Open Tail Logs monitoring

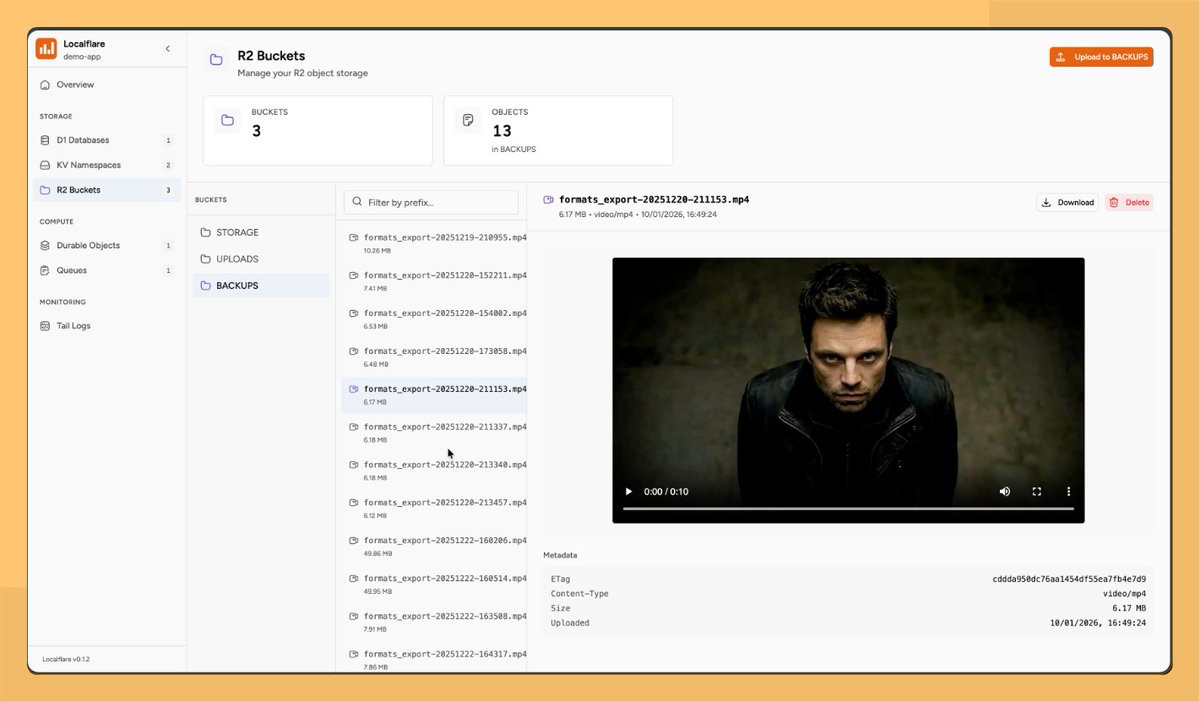point(107,326)
